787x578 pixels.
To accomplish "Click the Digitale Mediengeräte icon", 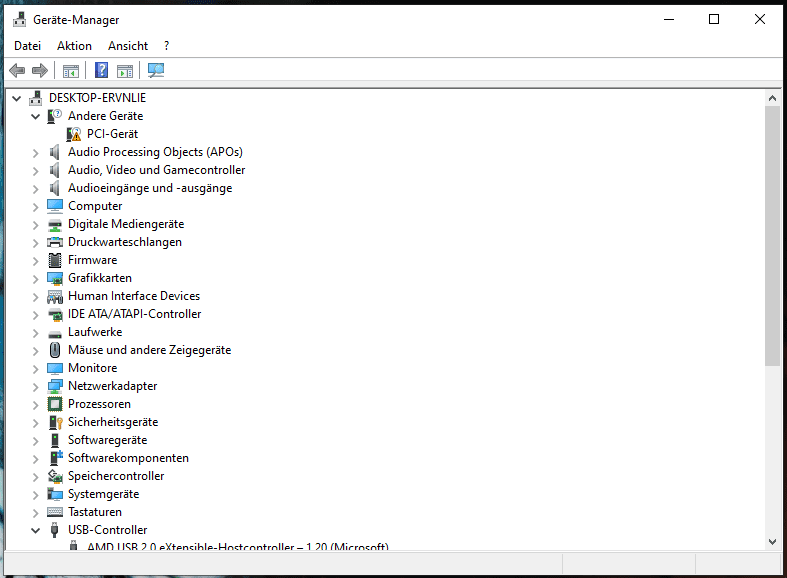I will coord(55,224).
